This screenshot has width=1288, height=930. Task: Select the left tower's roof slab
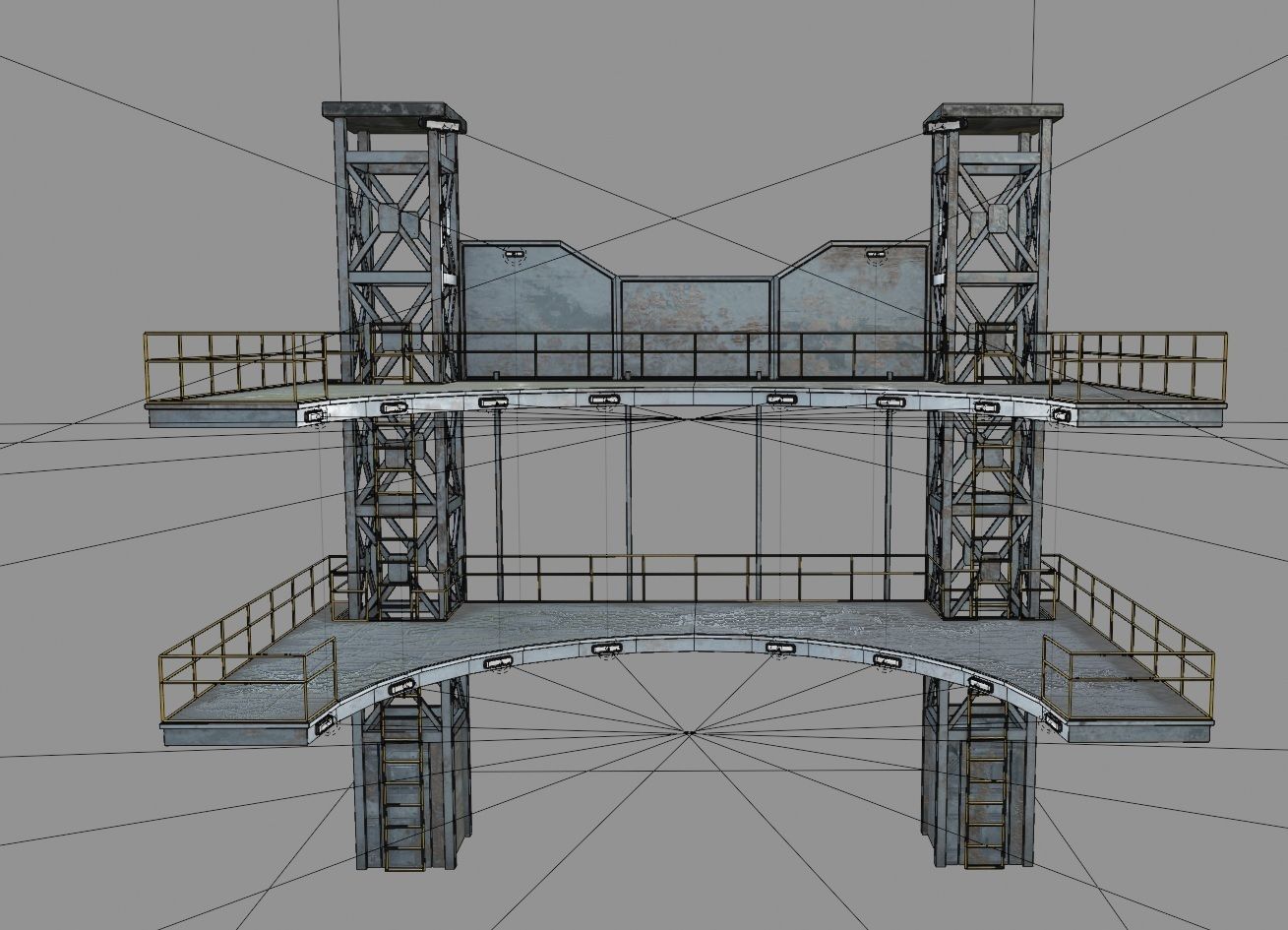[394, 112]
